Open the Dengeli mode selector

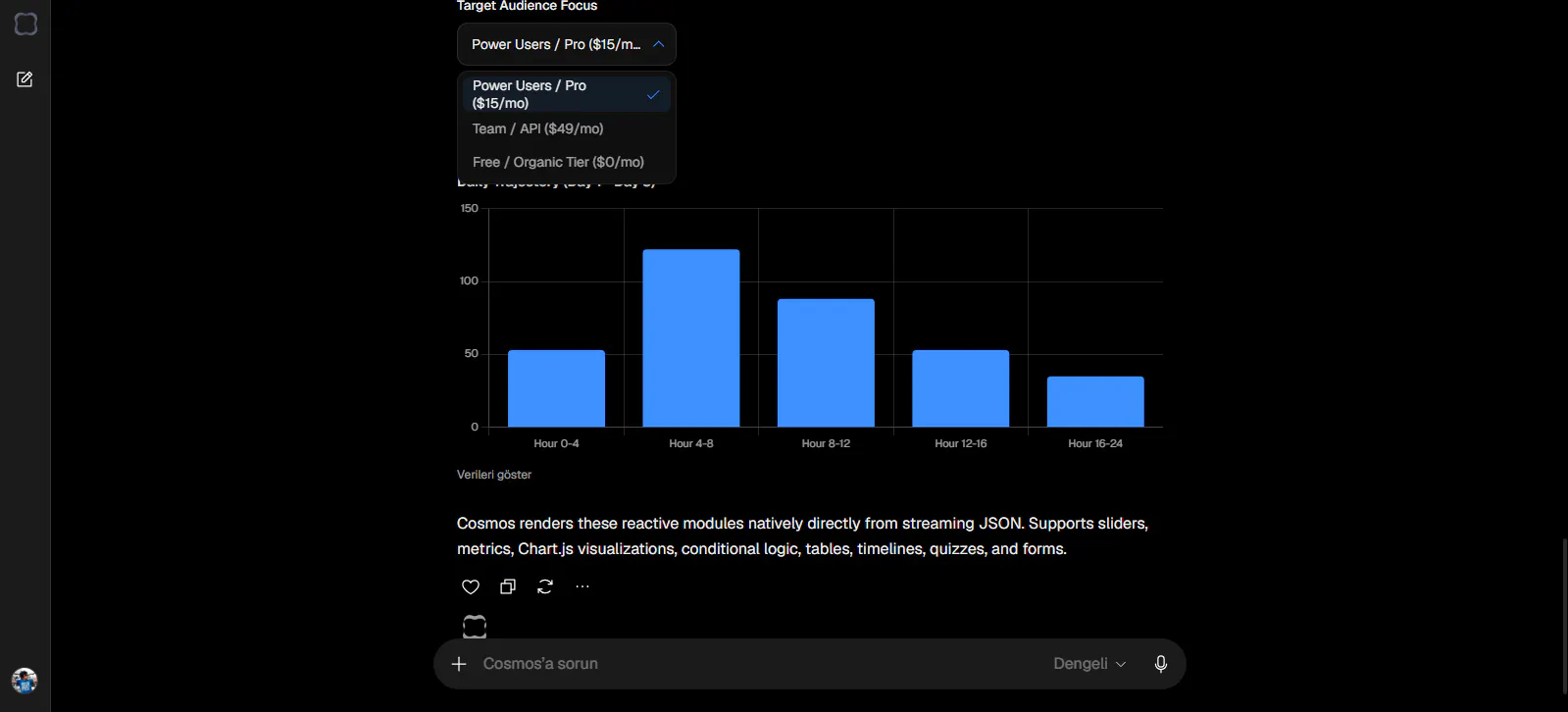(1089, 664)
